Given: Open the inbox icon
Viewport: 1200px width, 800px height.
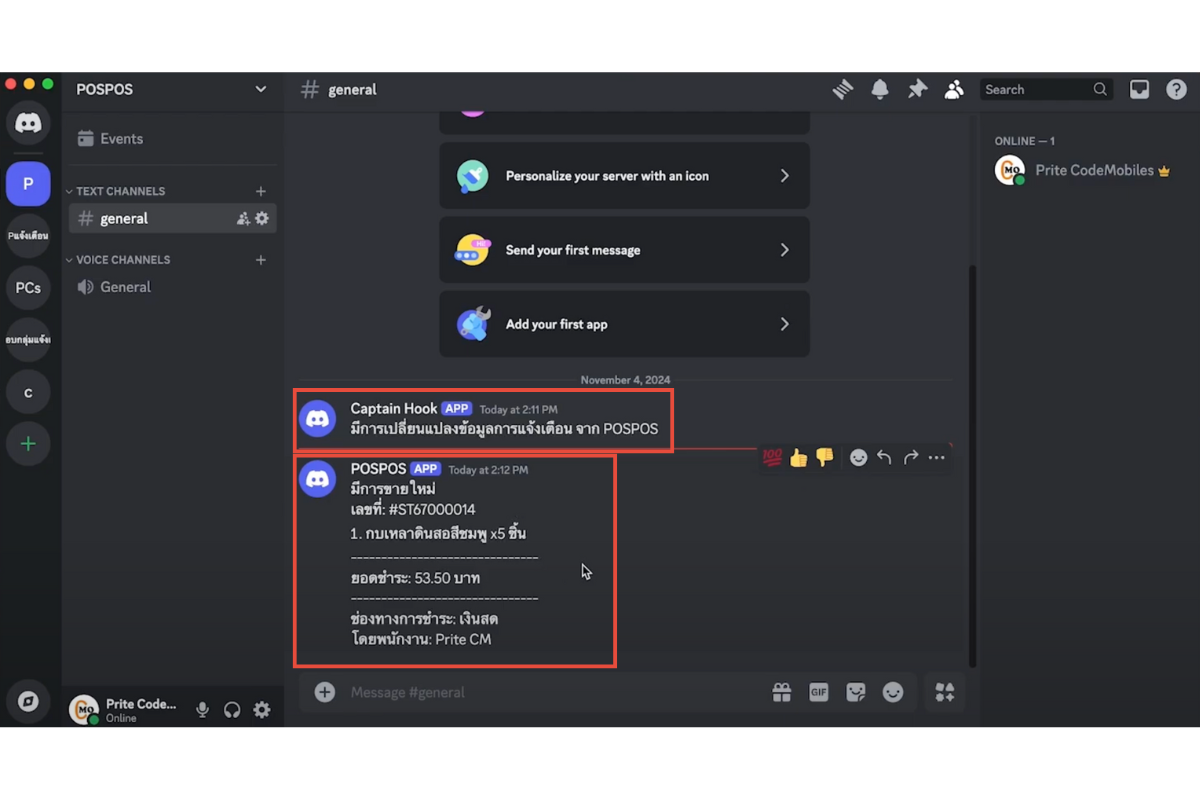Looking at the screenshot, I should 1139,90.
